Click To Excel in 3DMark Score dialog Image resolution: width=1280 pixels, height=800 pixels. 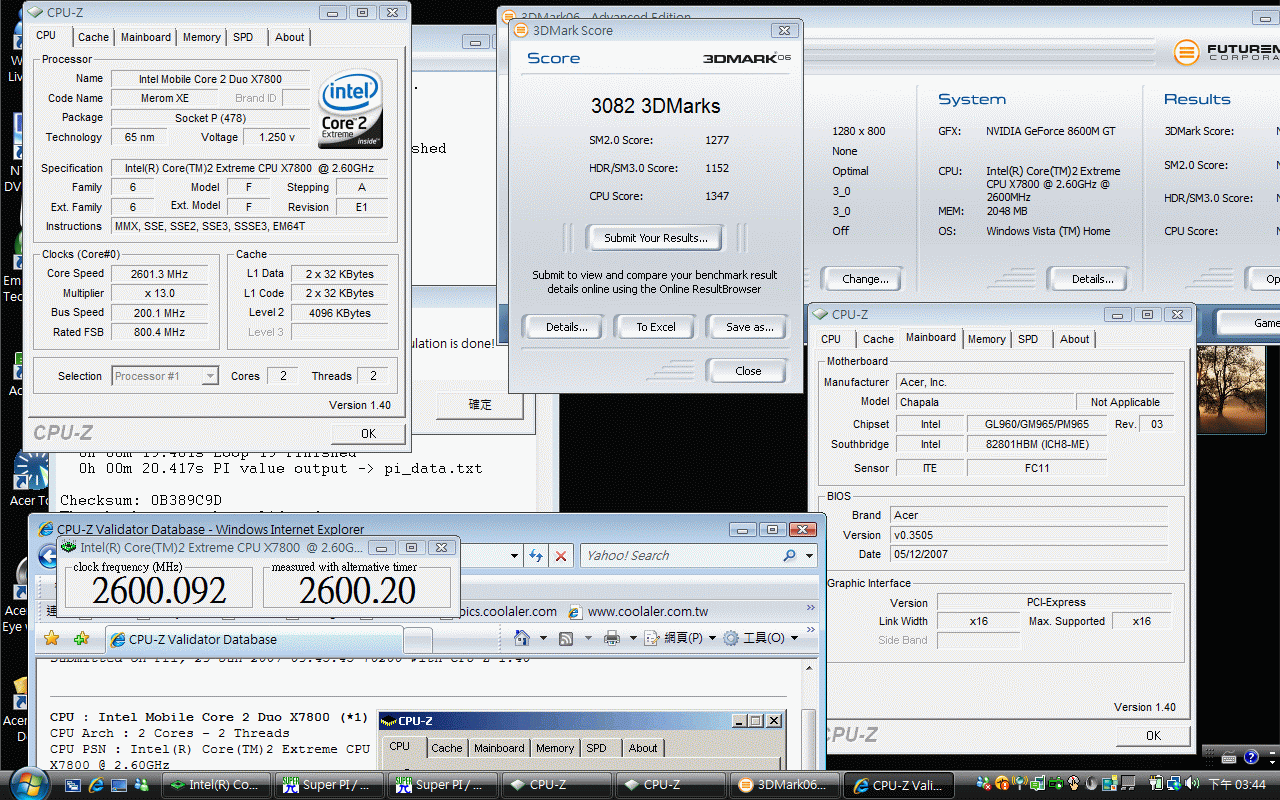coord(656,327)
